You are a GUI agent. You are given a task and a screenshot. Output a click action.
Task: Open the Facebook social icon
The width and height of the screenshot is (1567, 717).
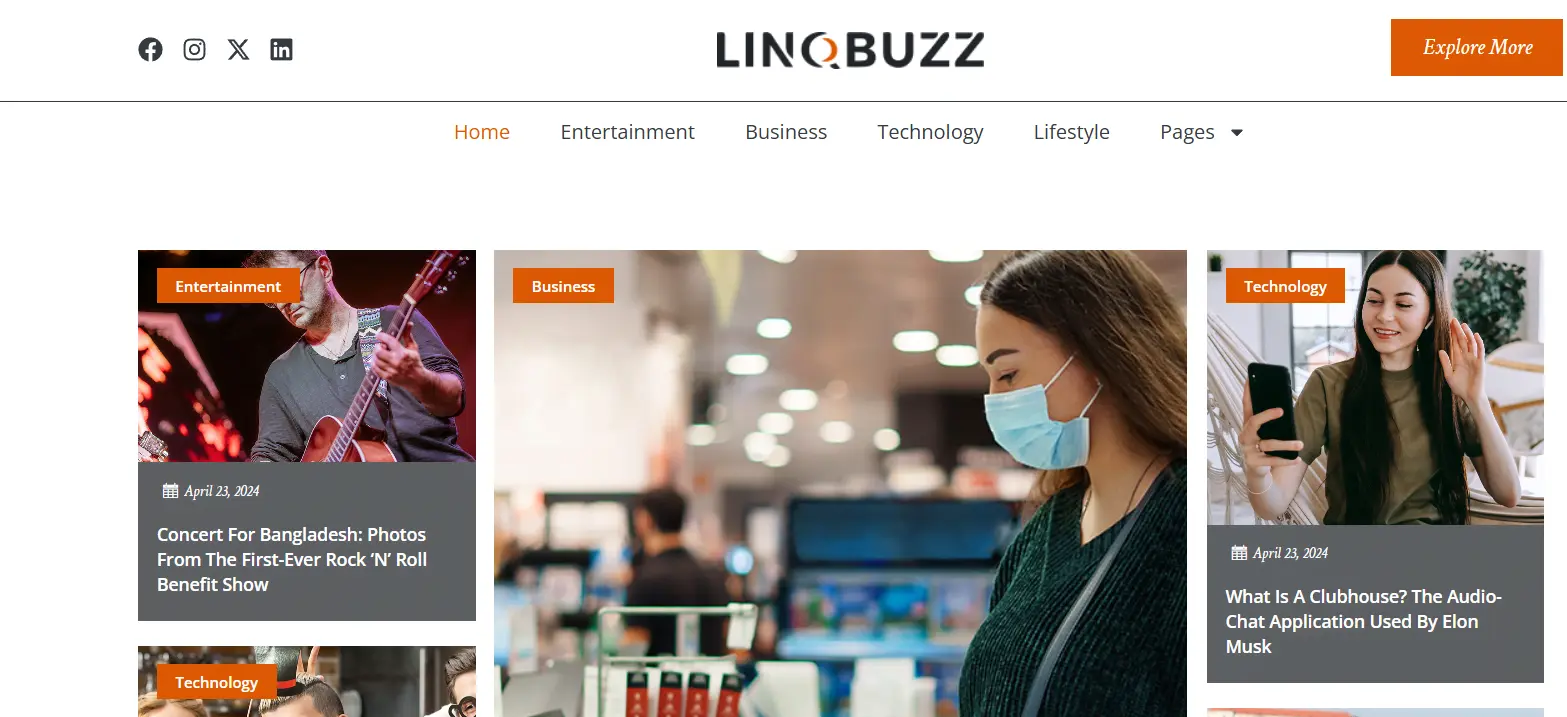click(x=150, y=49)
